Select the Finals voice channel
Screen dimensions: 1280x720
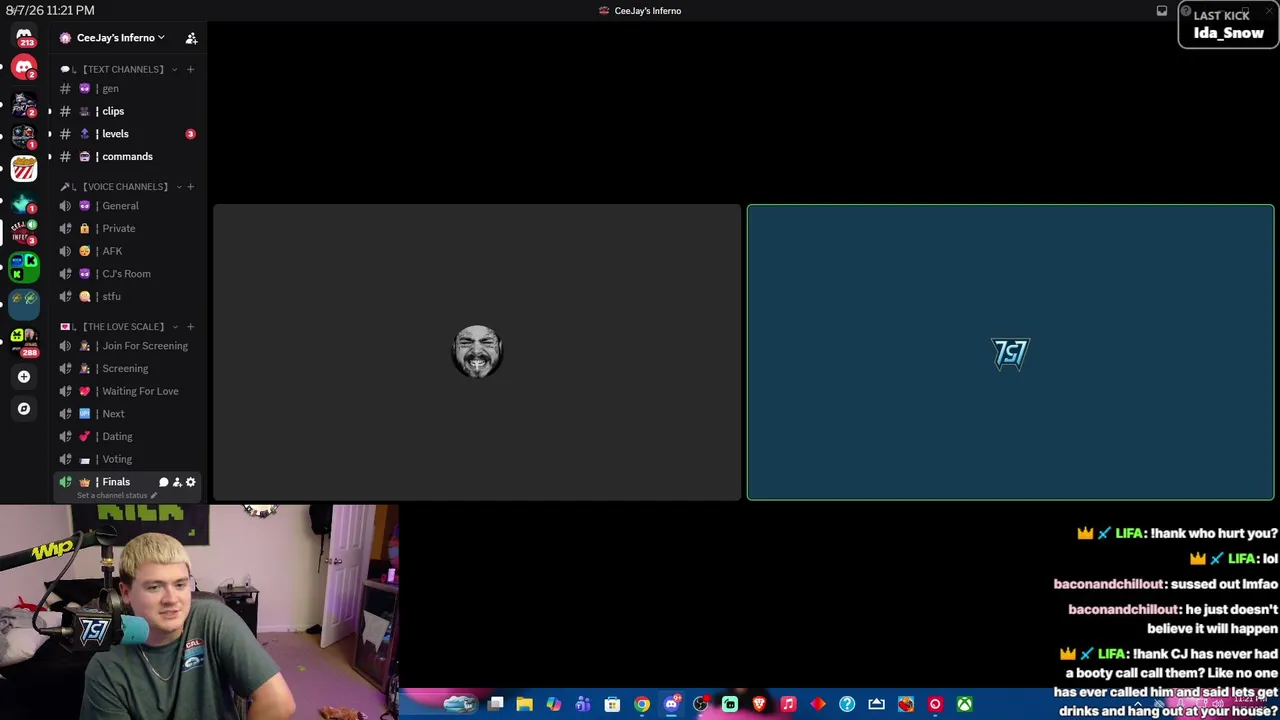116,482
